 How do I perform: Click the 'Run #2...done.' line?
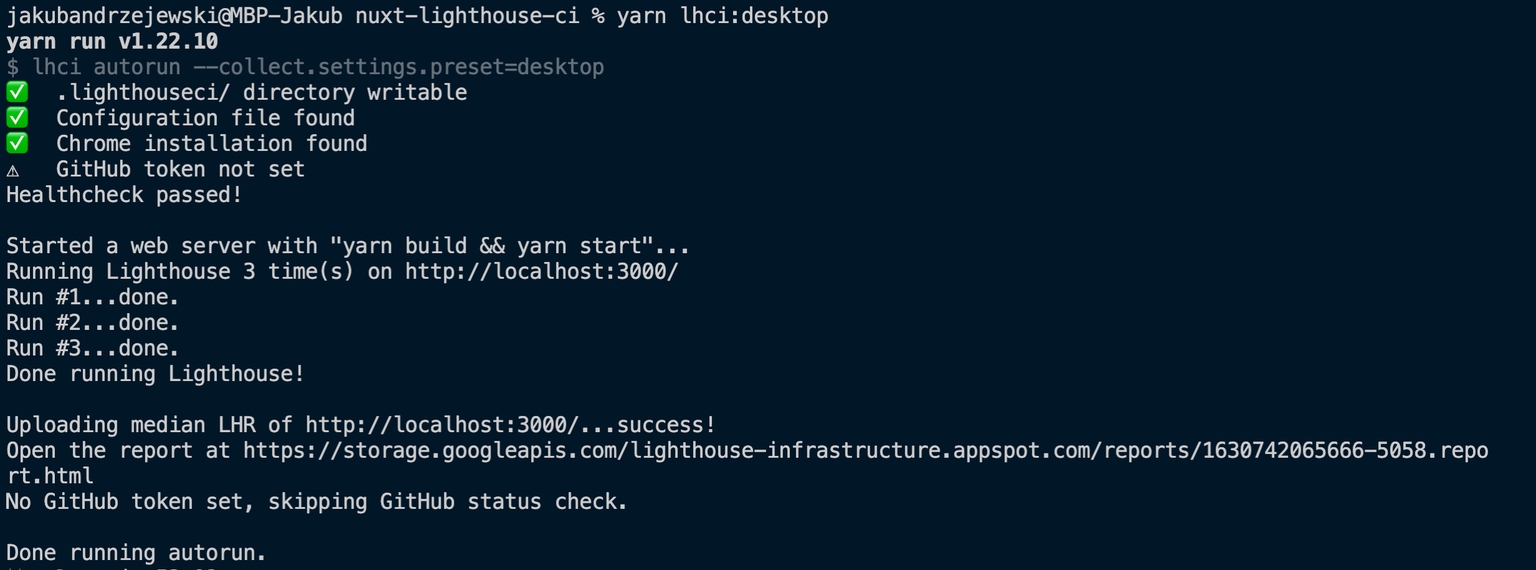click(93, 323)
